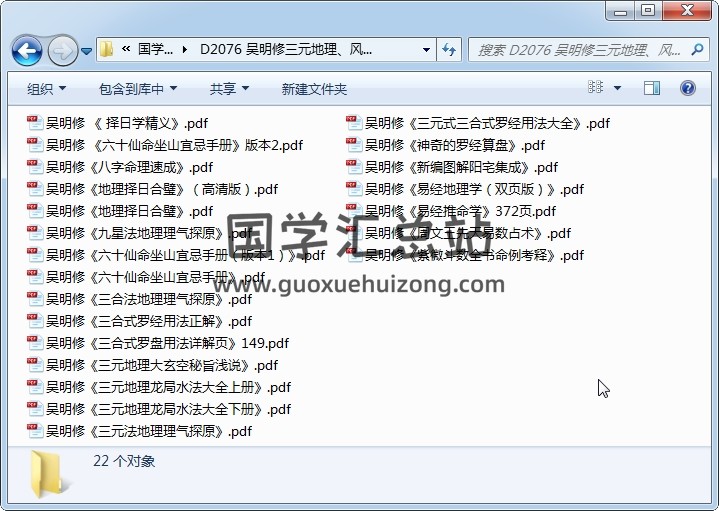This screenshot has width=719, height=511.
Task: Select PDF icon of 《易经地理学（双页版）》
Action: click(354, 189)
